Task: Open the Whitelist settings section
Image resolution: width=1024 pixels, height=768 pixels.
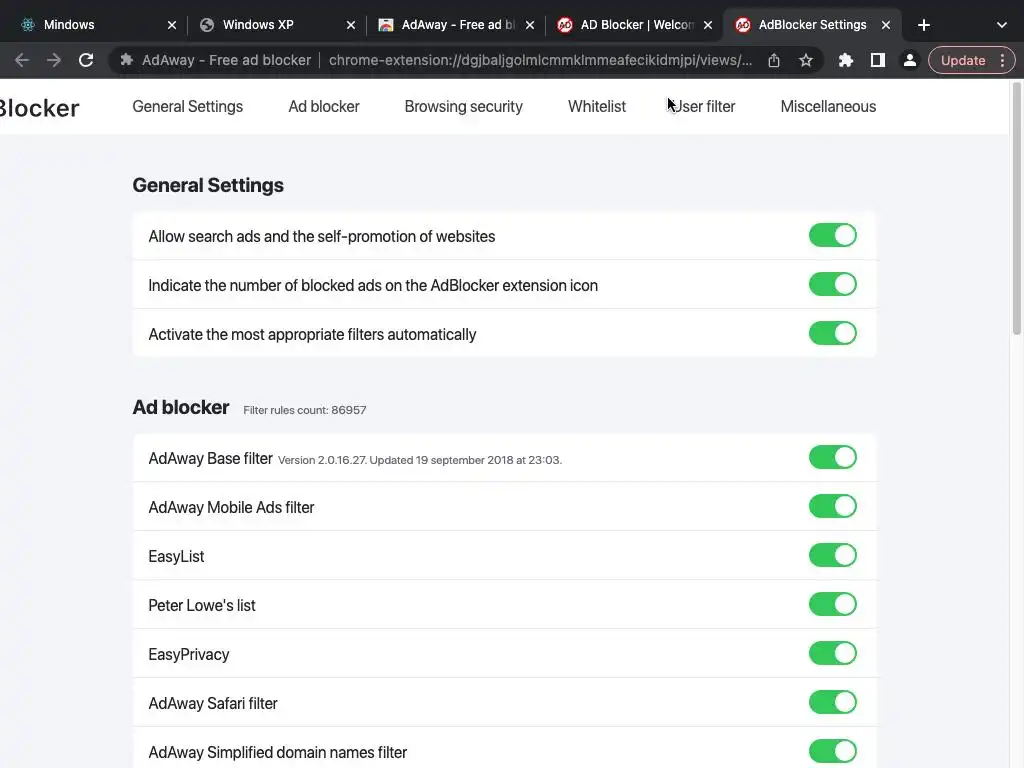Action: (596, 106)
